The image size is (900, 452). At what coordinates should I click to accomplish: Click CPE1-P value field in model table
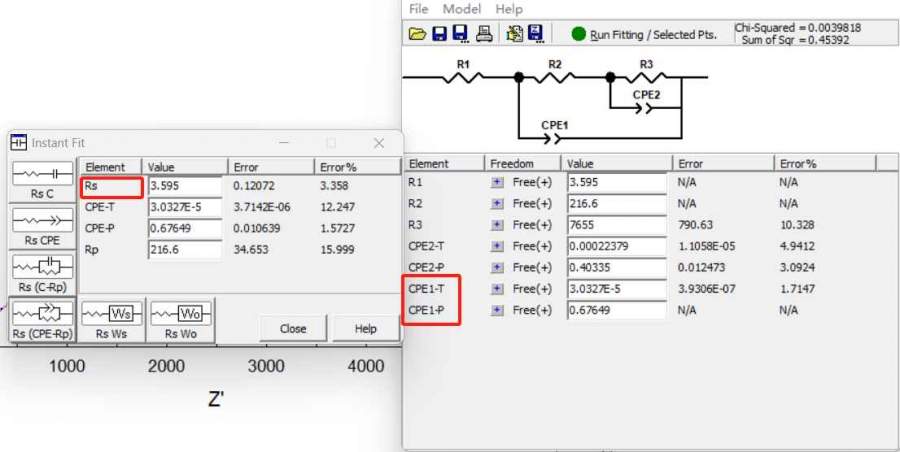[x=616, y=310]
